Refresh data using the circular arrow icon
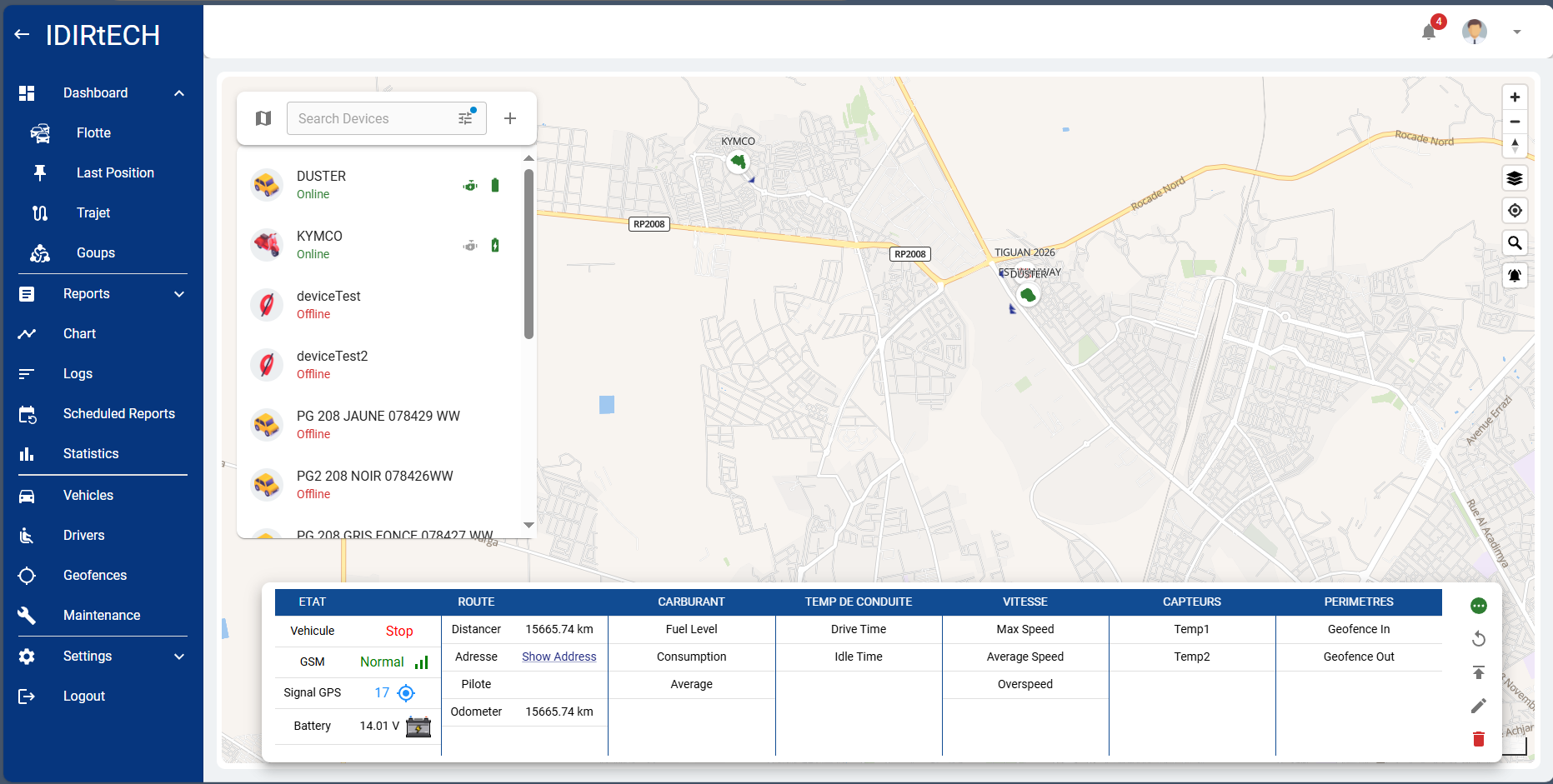The image size is (1553, 784). tap(1479, 638)
